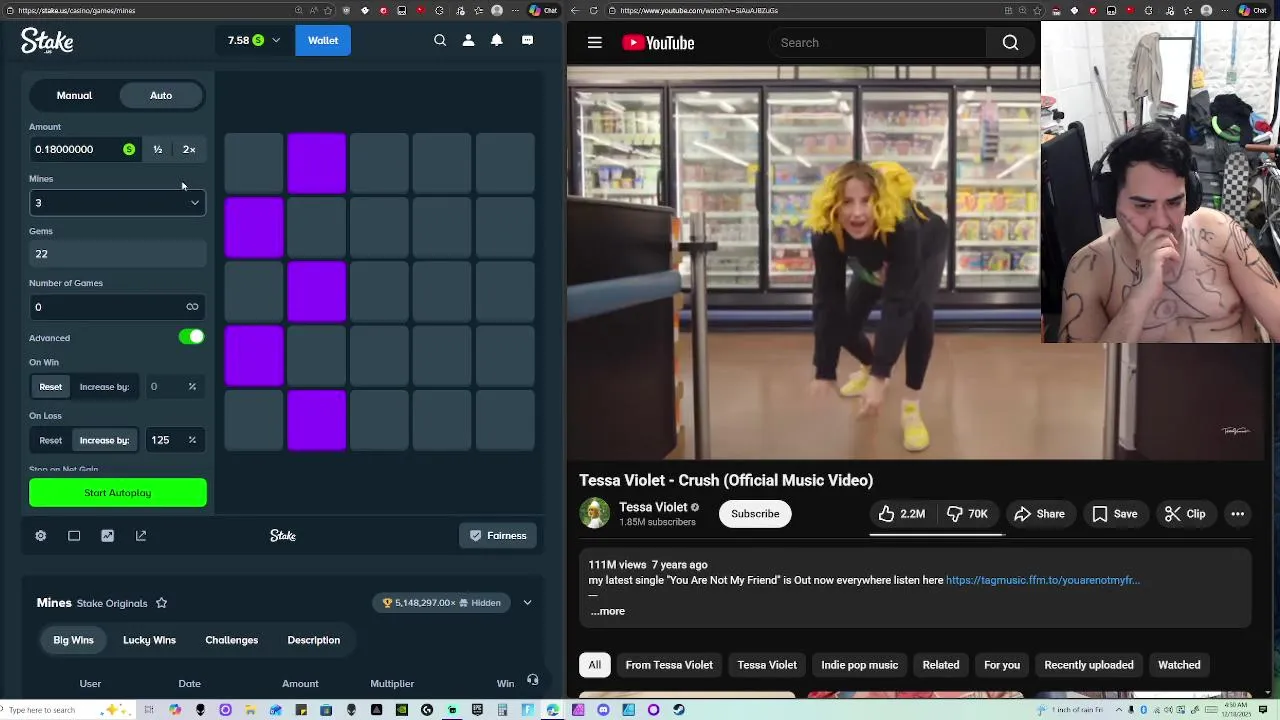Open the Mines count dropdown
Viewport: 1280px width, 720px height.
coord(117,203)
